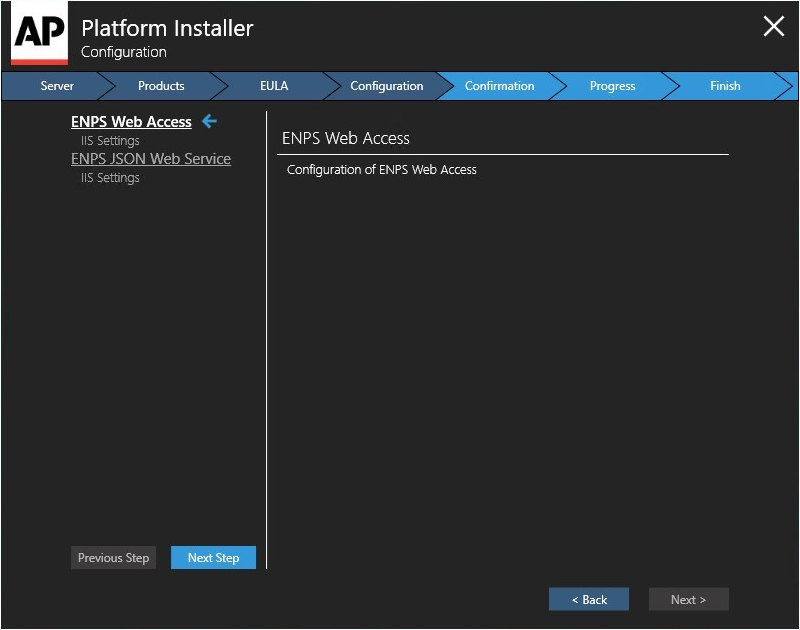
Task: Click the AP logo icon
Action: coord(39,33)
